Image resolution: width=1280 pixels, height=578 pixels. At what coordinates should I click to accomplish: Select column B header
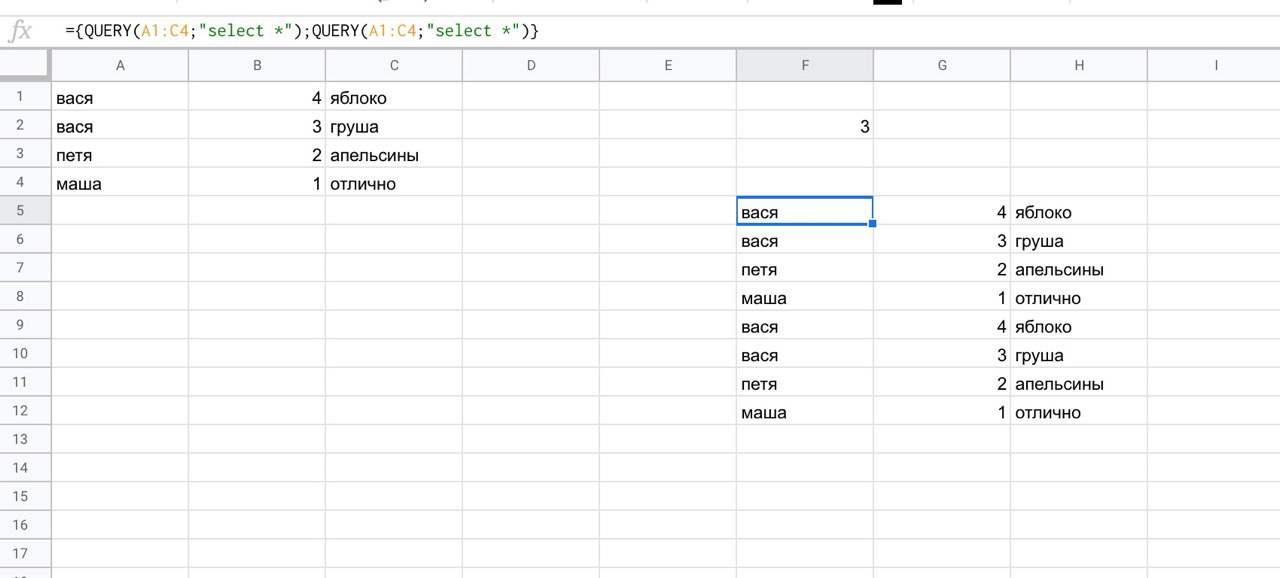[257, 65]
